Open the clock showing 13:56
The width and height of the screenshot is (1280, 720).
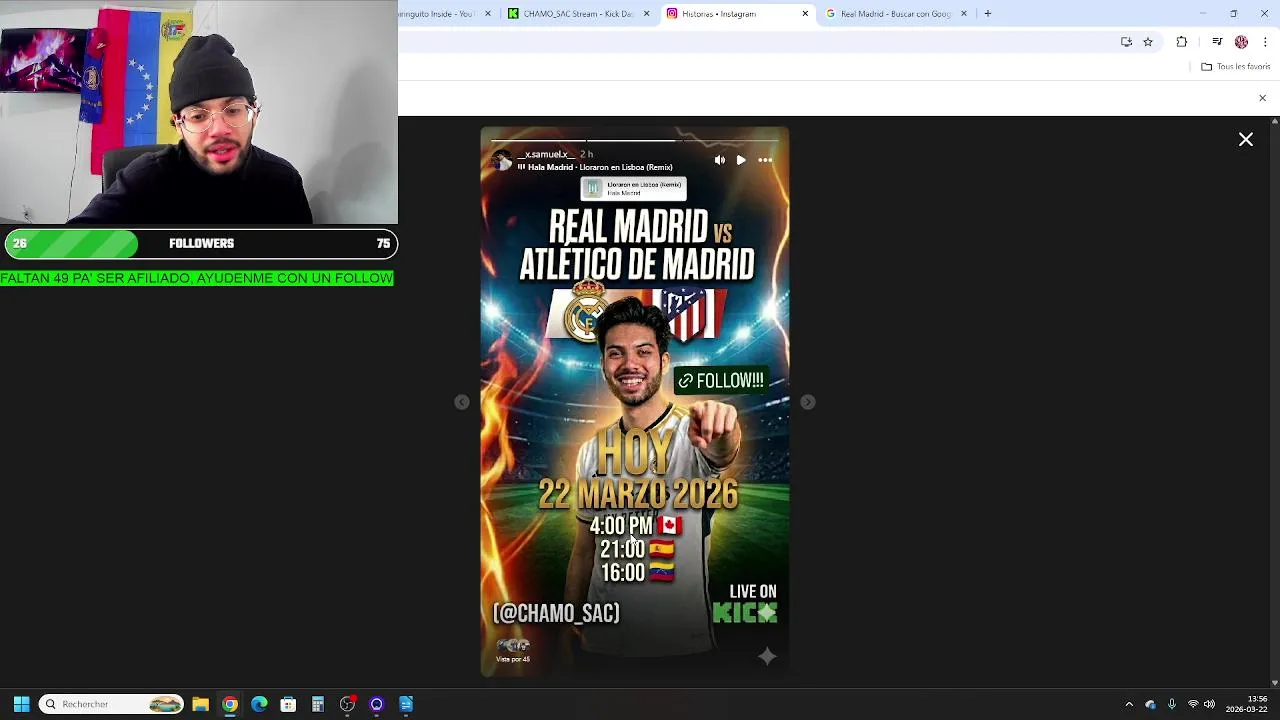[x=1247, y=704]
